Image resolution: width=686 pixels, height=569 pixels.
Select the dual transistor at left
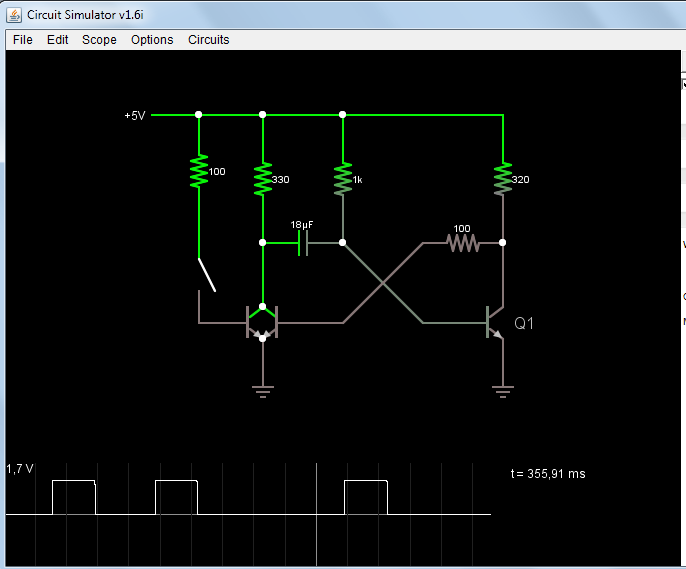coord(262,323)
